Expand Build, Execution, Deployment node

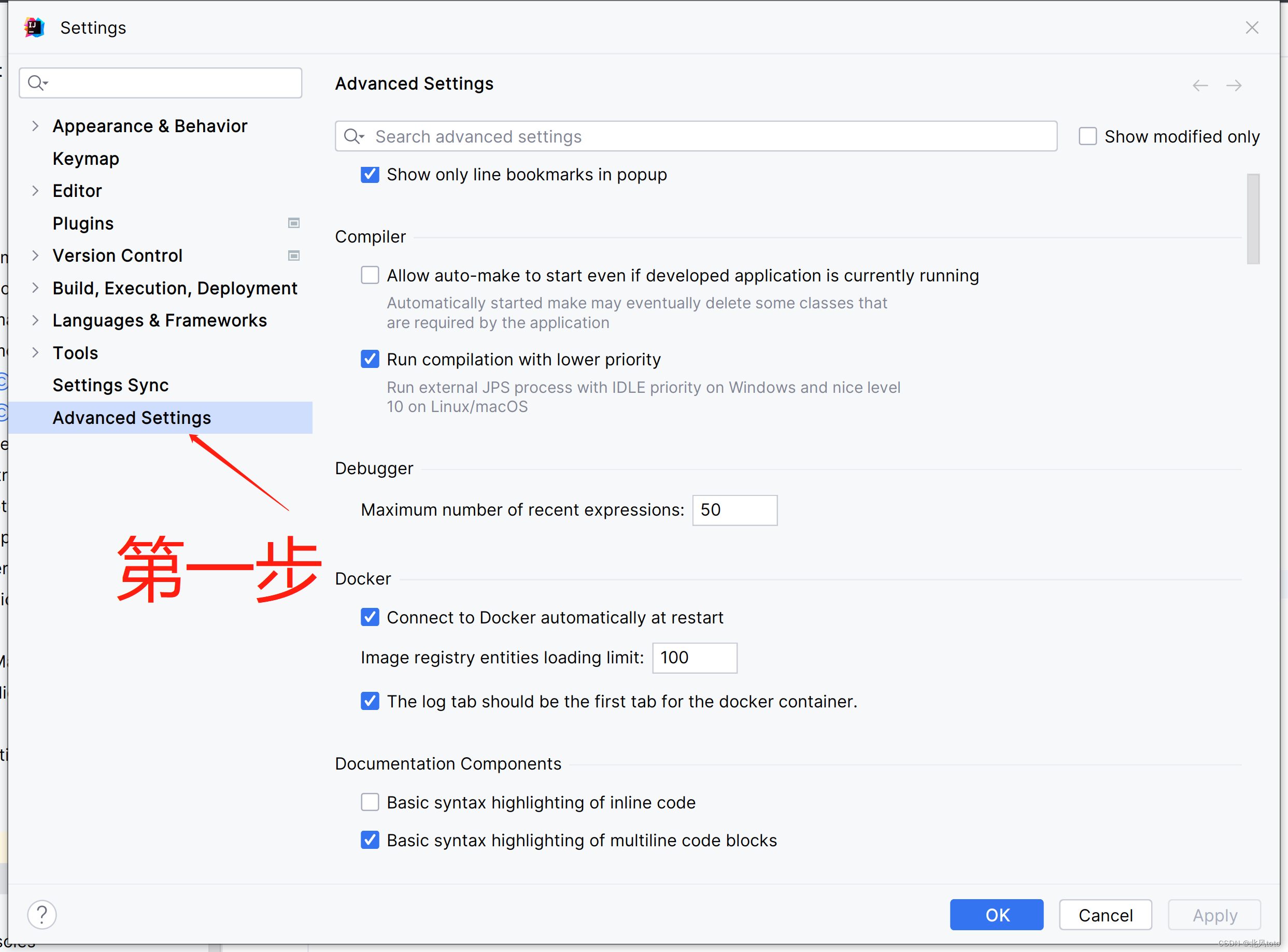coord(35,288)
